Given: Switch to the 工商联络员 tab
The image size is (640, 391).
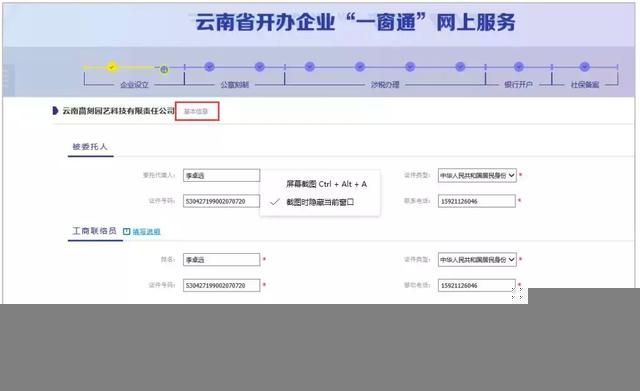Looking at the screenshot, I should click(94, 231).
